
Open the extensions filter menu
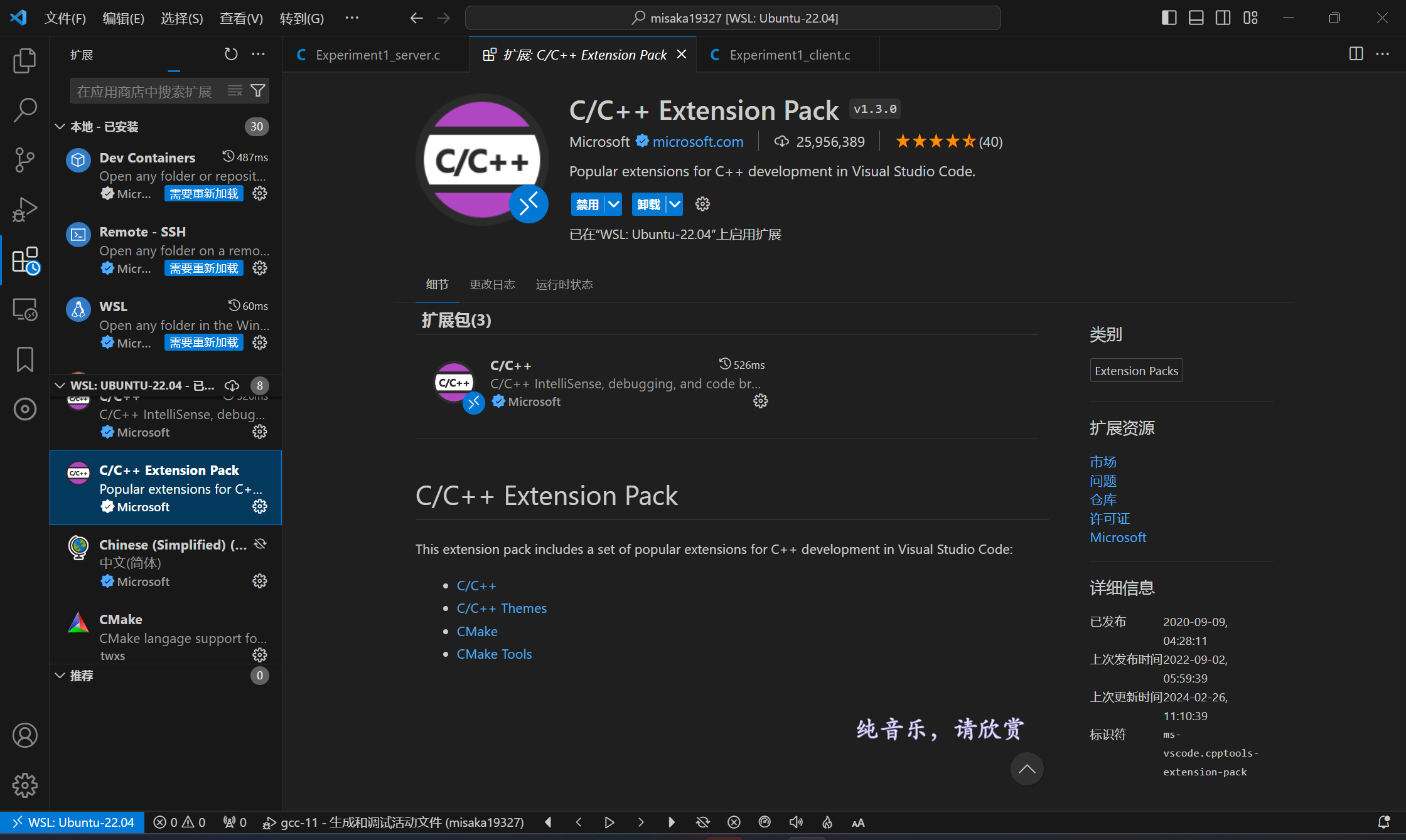pyautogui.click(x=258, y=91)
